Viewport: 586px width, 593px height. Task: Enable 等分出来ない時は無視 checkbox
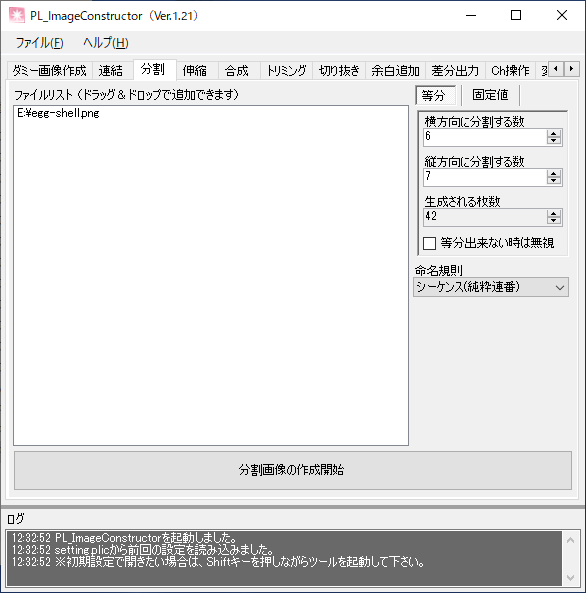(429, 243)
